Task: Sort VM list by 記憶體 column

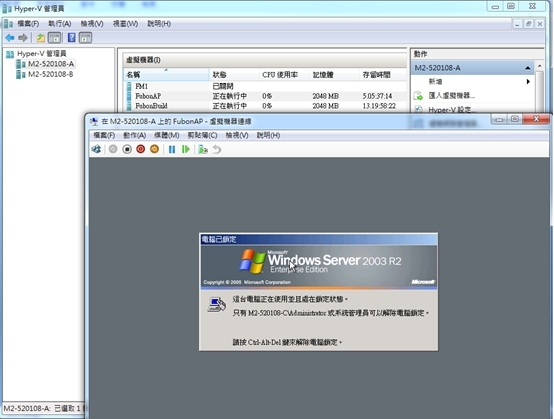Action: coord(334,75)
